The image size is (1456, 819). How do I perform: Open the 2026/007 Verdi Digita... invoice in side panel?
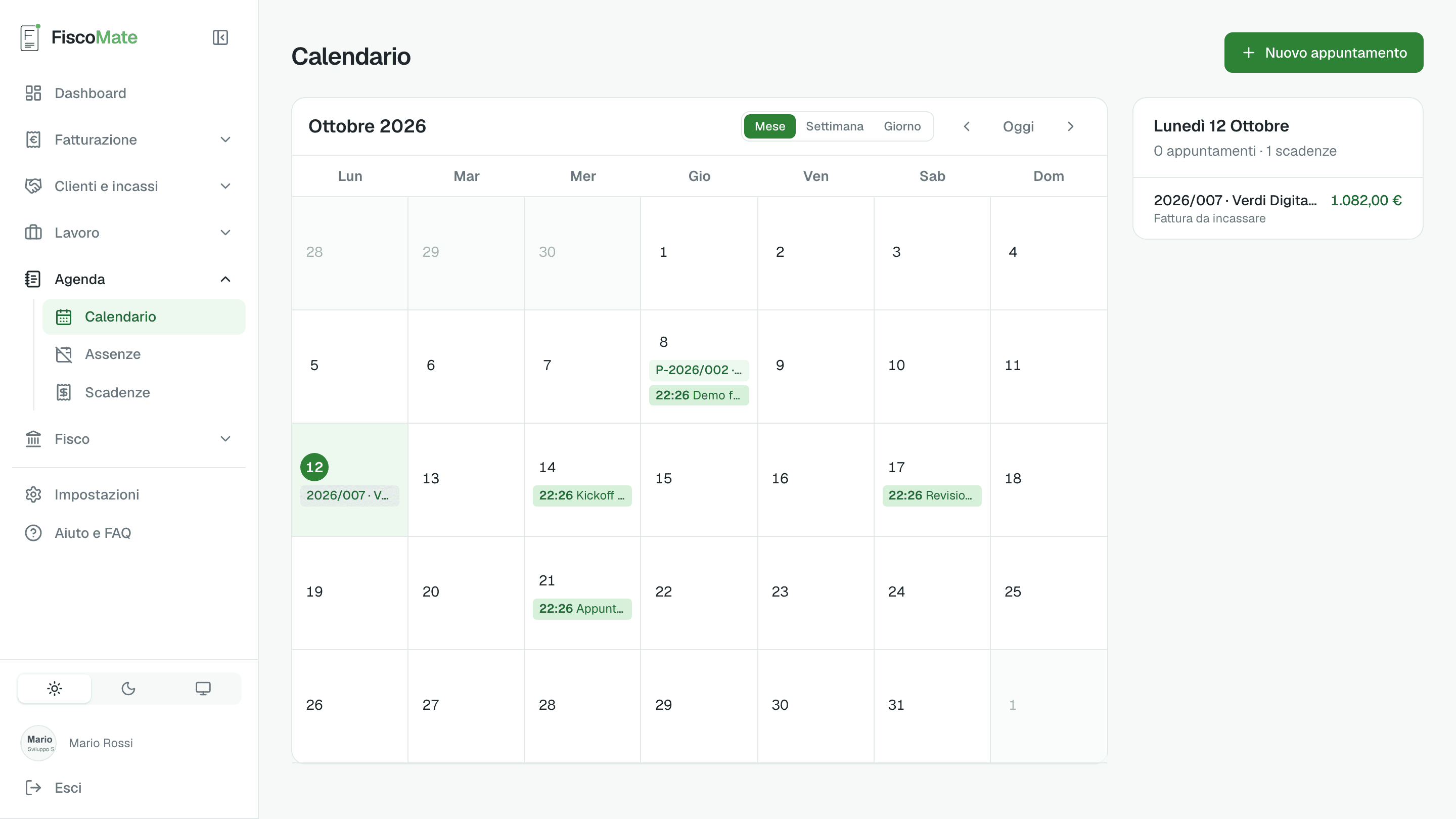point(1278,209)
